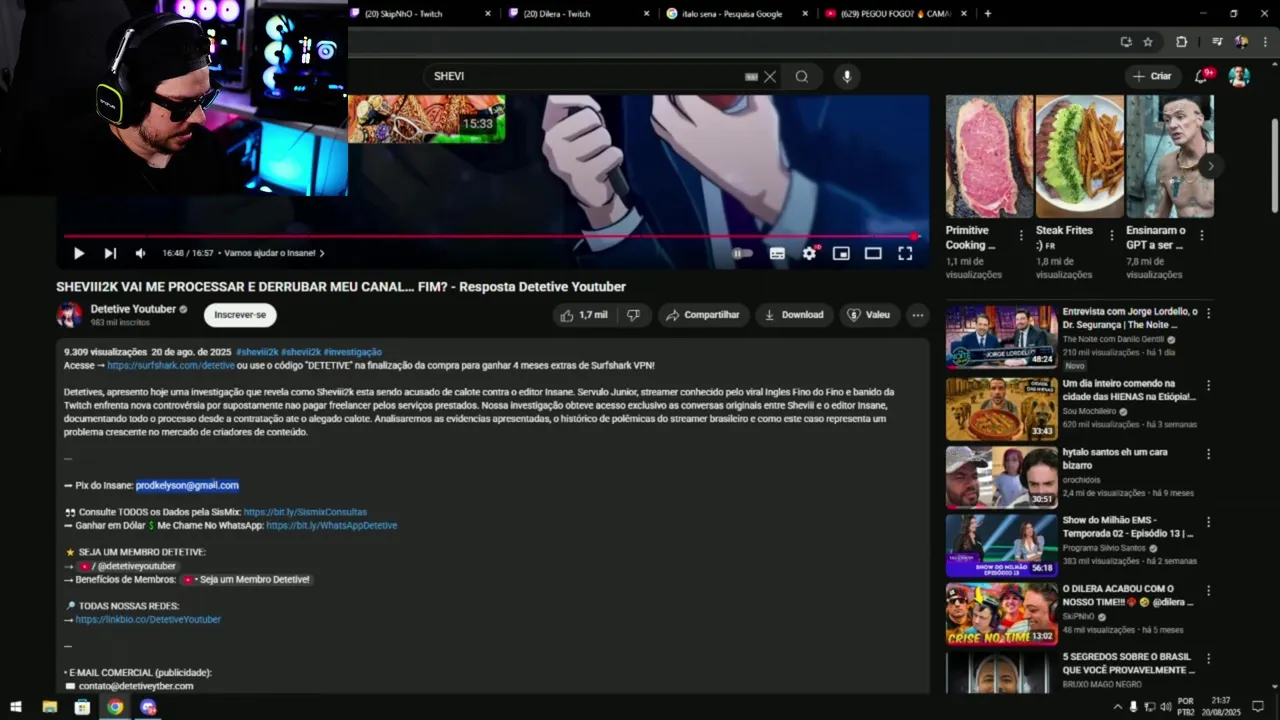Viewport: 1280px width, 720px height.
Task: Open the #sheviii2k hashtag
Action: point(257,352)
